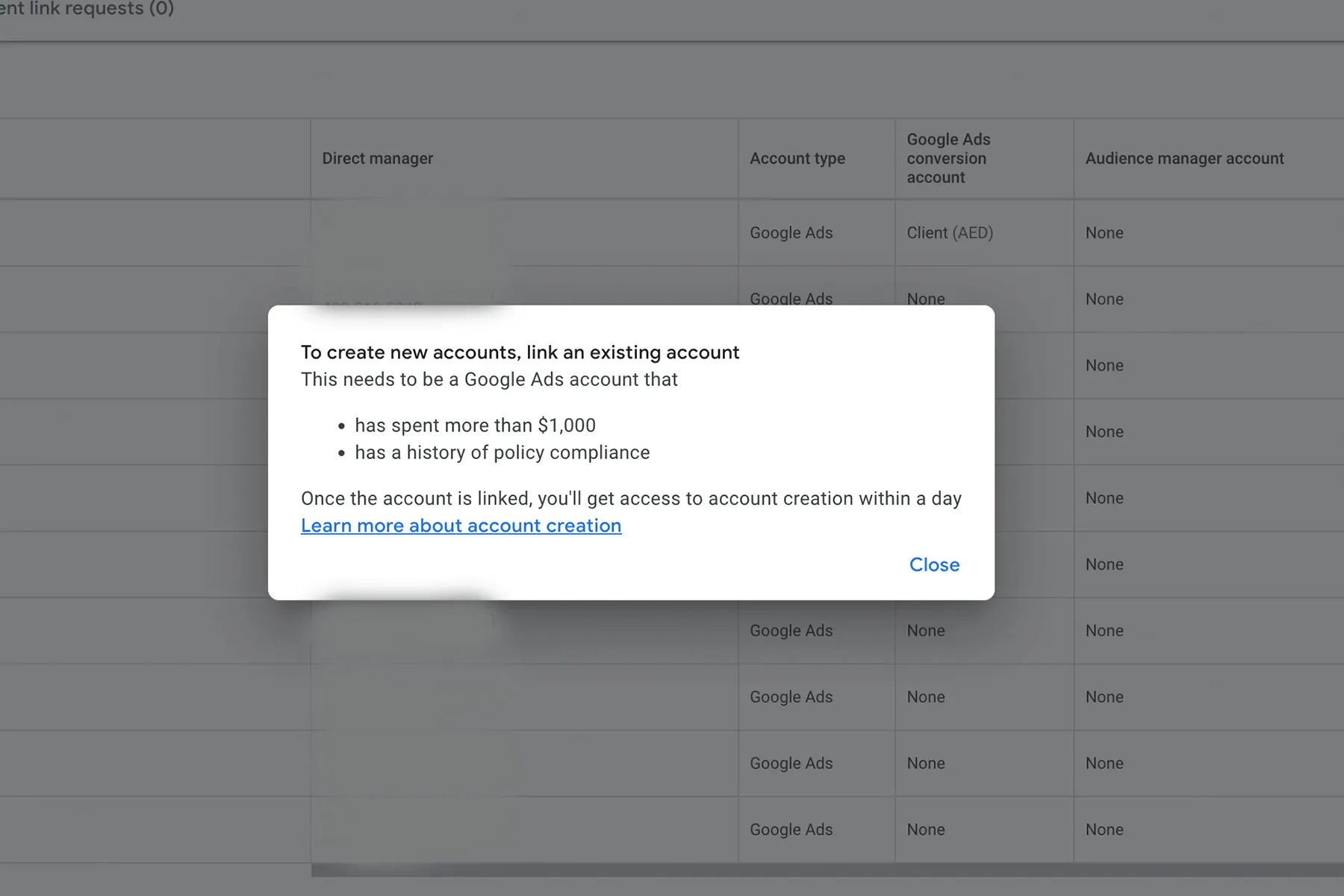Click Google Ads conversion account header
This screenshot has width=1344, height=896.
click(948, 158)
